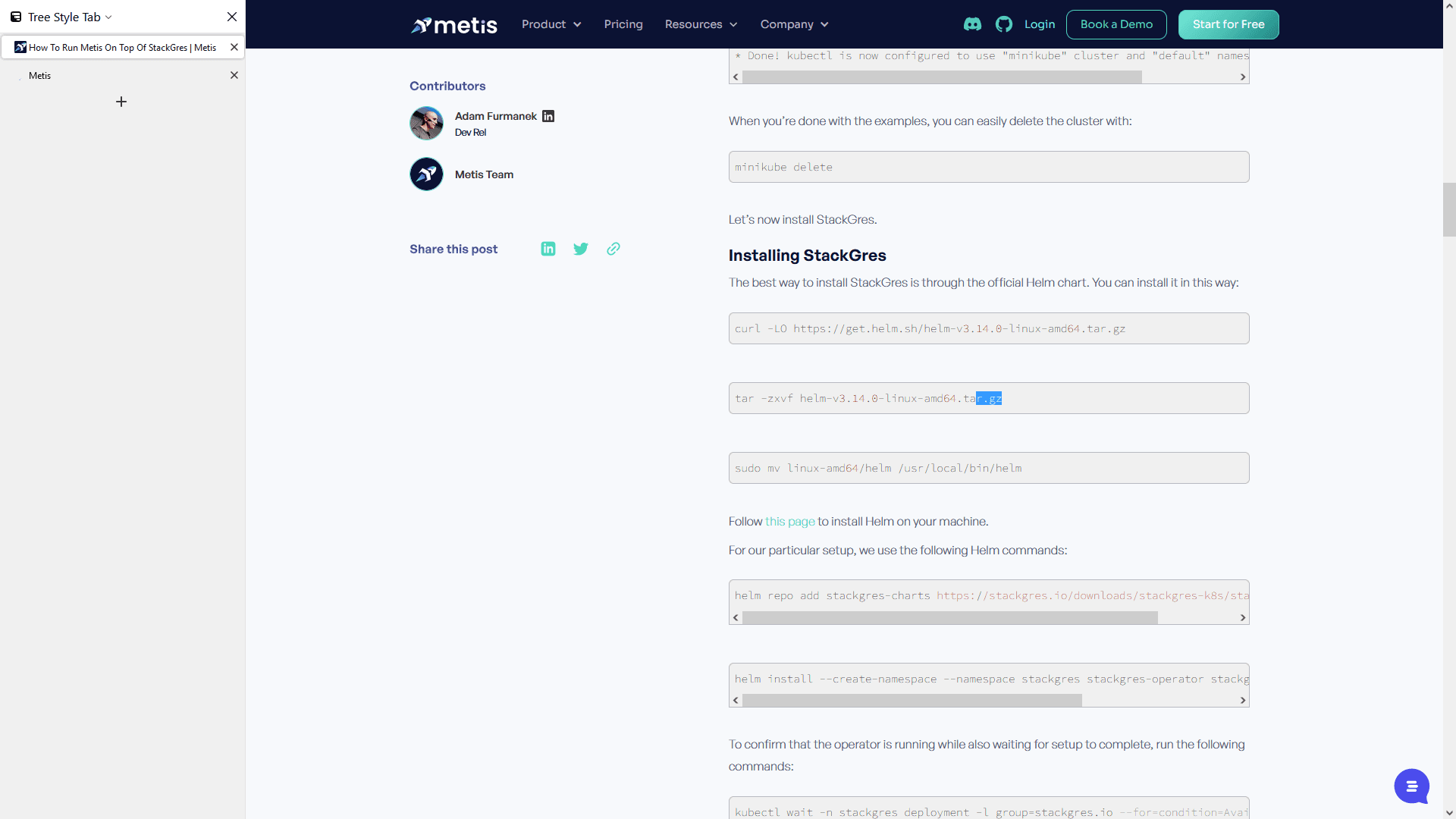The height and width of the screenshot is (819, 1456).
Task: Expand the Product menu
Action: 551,24
